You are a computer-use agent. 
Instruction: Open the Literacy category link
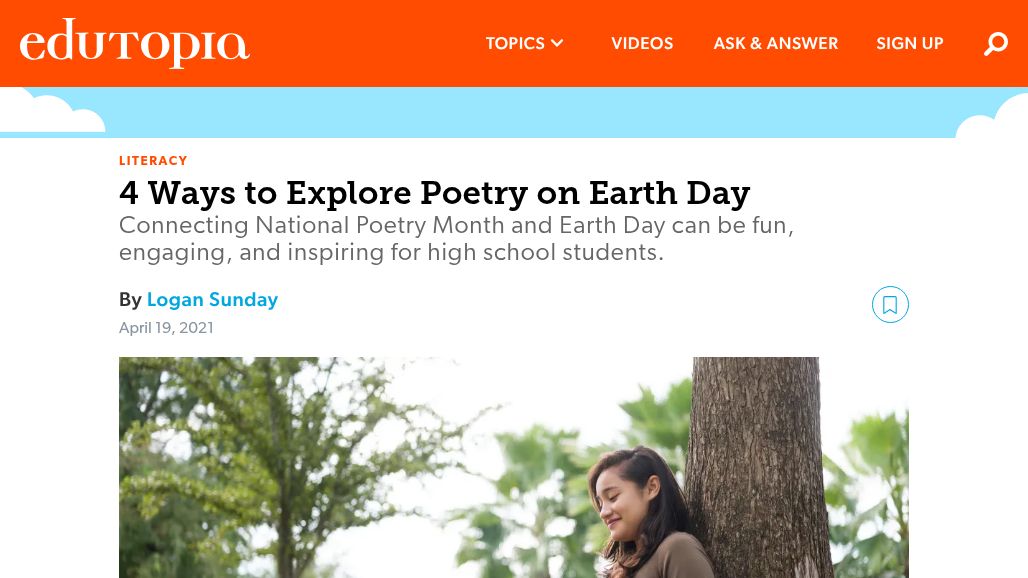[153, 161]
